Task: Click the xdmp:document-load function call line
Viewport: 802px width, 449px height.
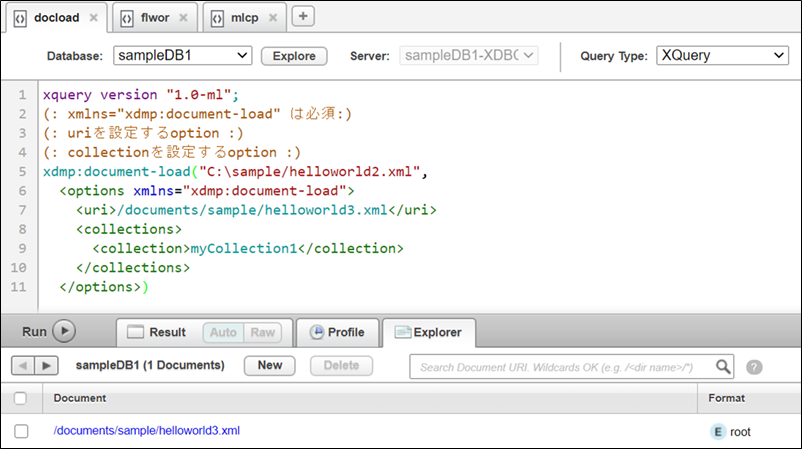Action: [235, 171]
